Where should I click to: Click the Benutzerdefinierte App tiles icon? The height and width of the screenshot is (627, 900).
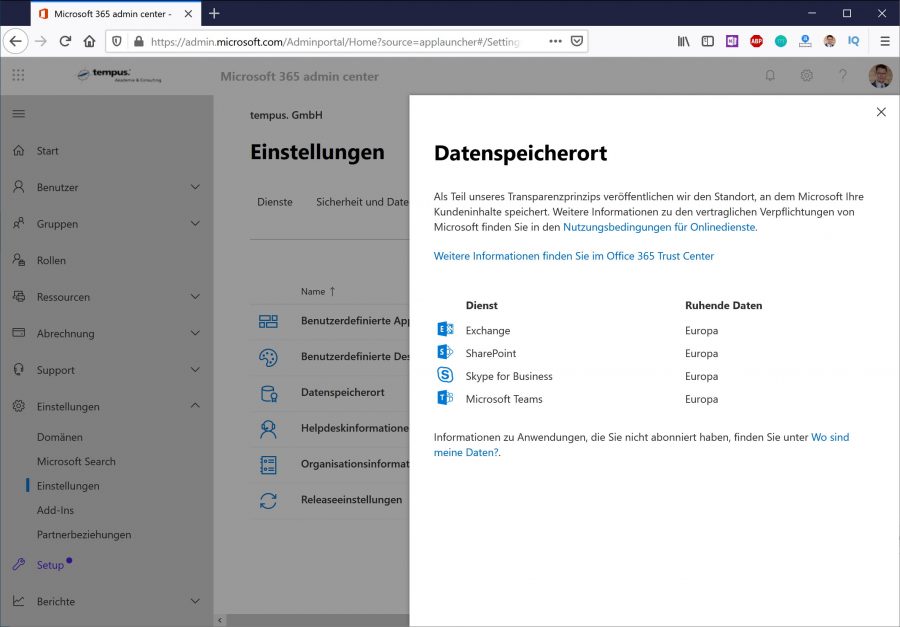pyautogui.click(x=268, y=321)
